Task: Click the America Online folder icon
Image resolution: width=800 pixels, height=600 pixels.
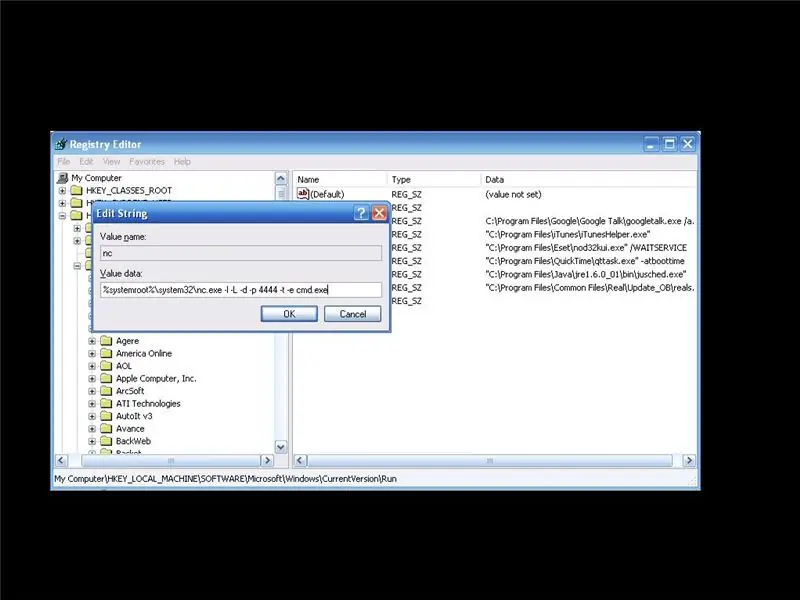Action: coord(106,353)
